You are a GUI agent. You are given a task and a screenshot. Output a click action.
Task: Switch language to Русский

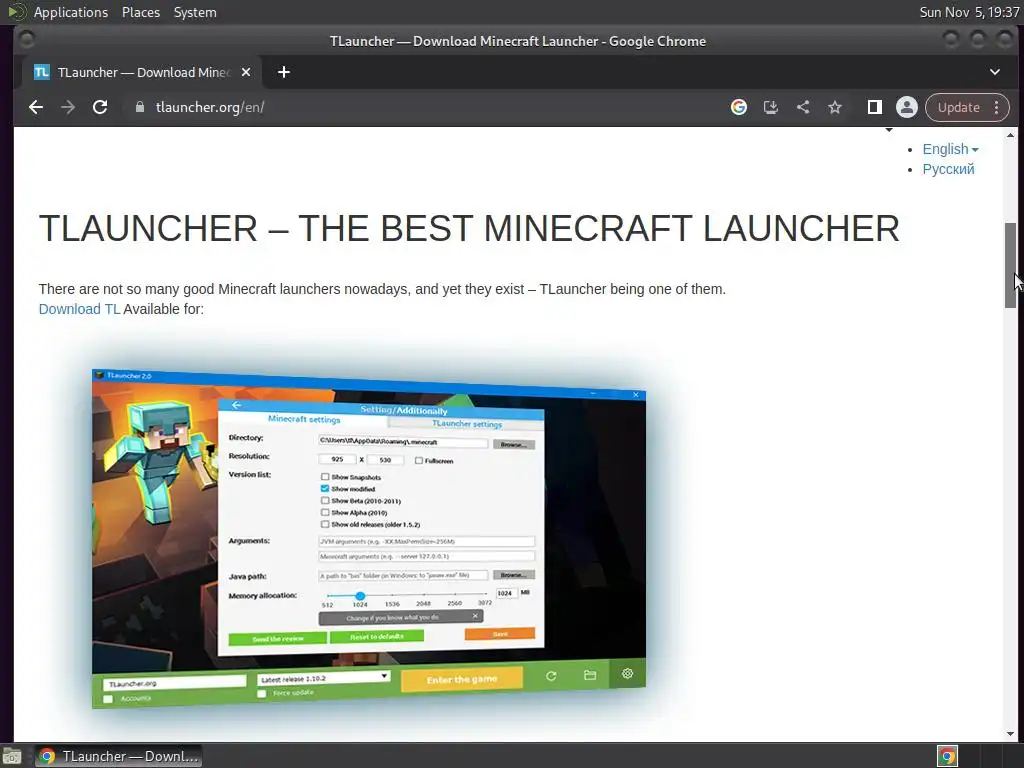pyautogui.click(x=948, y=169)
